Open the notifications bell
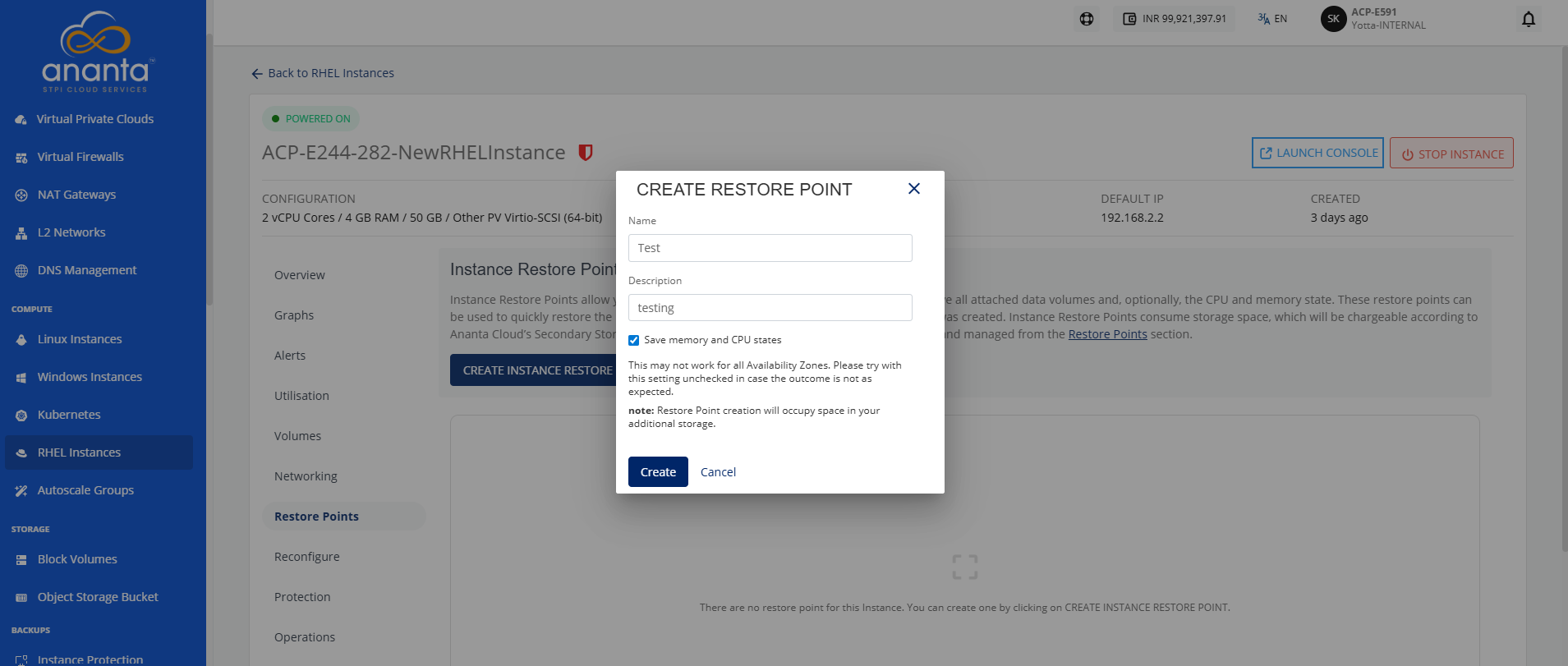Screen dimensions: 1568x666 pyautogui.click(x=1529, y=19)
